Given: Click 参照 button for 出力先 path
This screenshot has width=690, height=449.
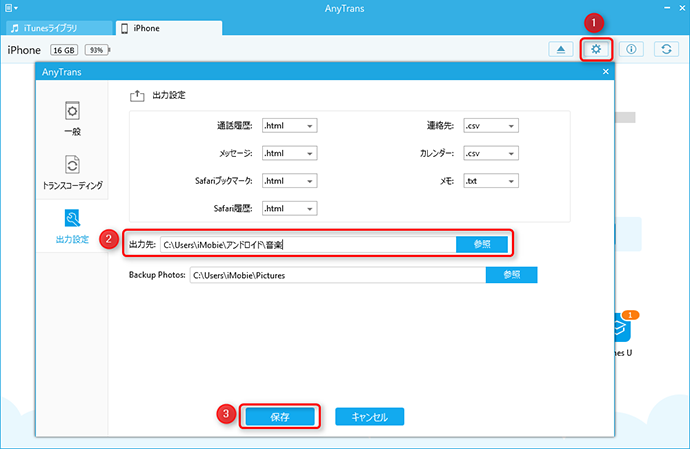Looking at the screenshot, I should tap(482, 244).
